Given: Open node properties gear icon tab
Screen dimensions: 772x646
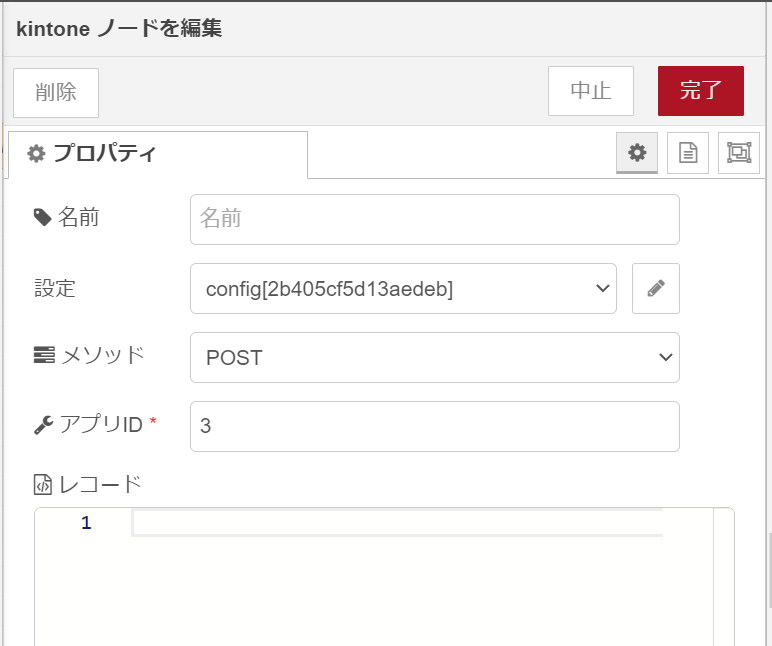Looking at the screenshot, I should [637, 153].
